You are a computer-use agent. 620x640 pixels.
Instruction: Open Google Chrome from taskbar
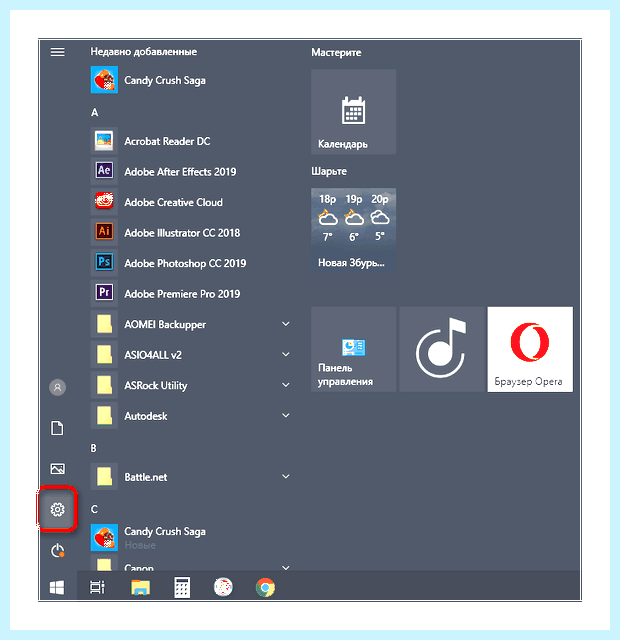tap(265, 588)
